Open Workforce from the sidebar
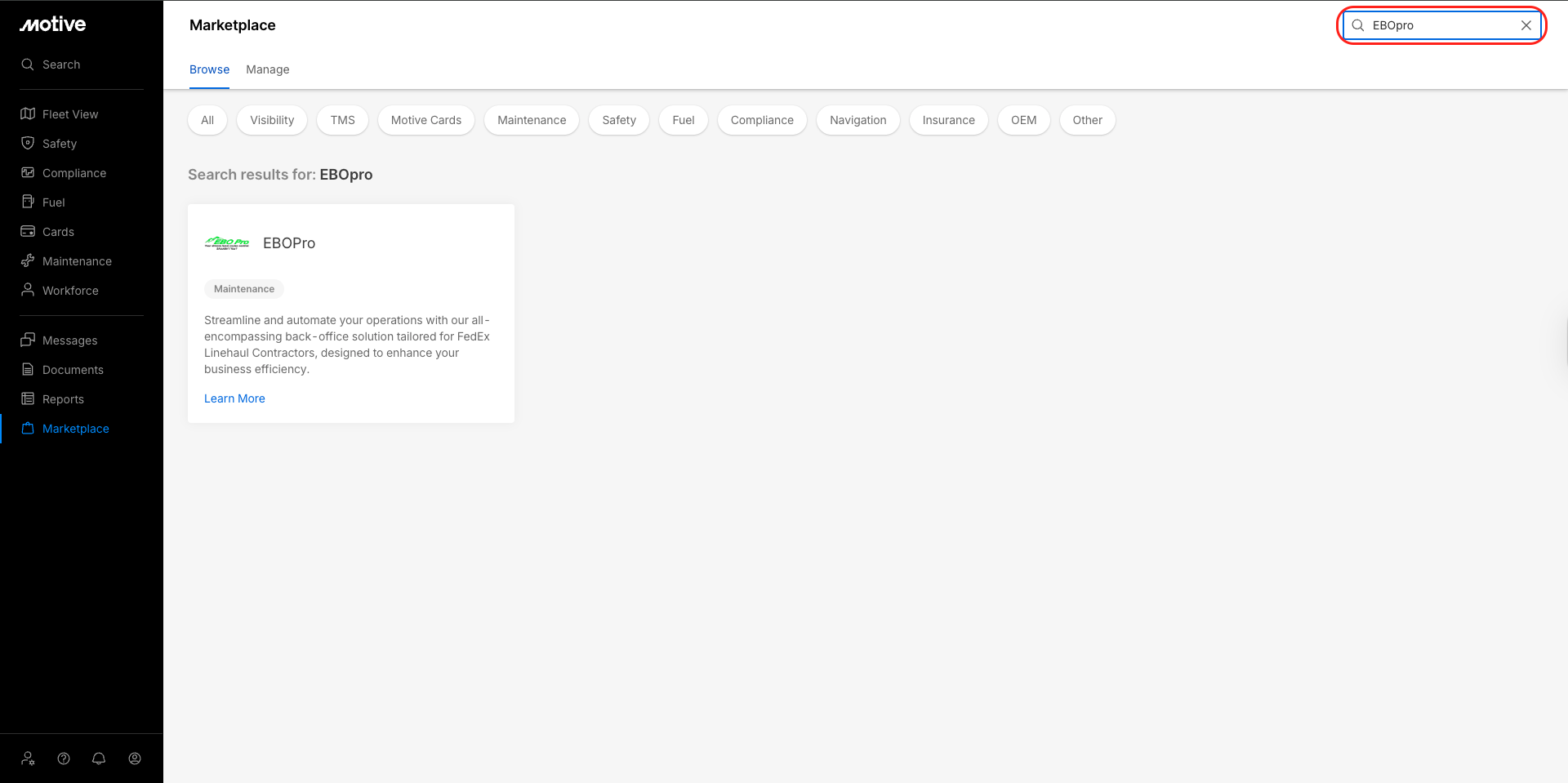 70,291
